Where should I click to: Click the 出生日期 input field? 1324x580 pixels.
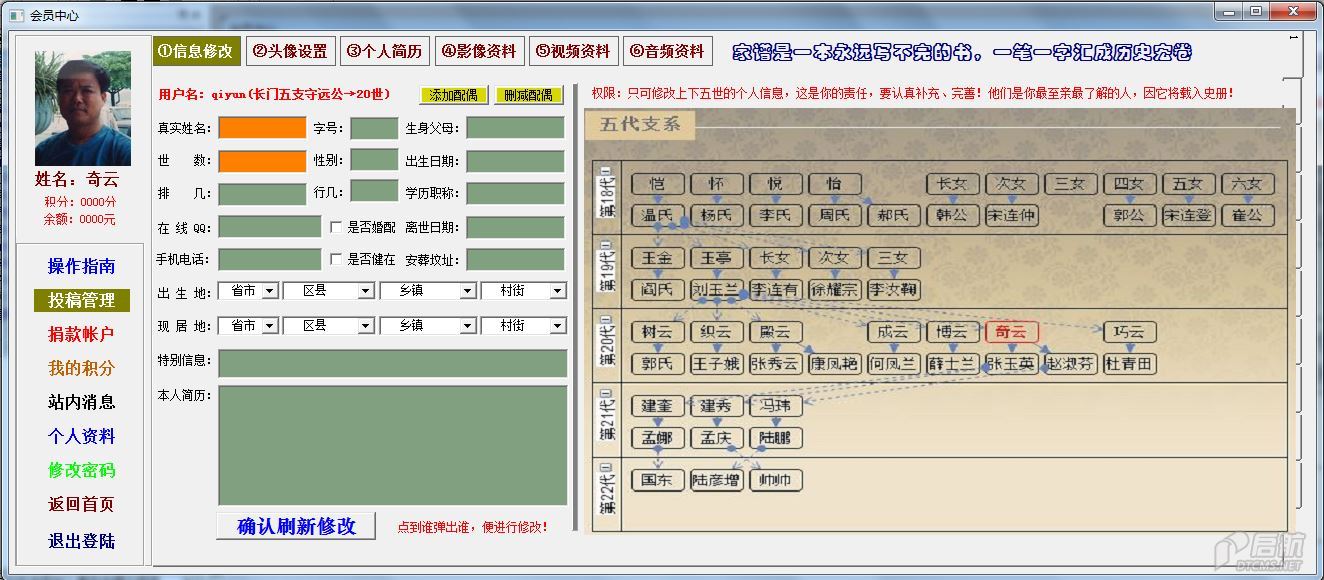516,161
